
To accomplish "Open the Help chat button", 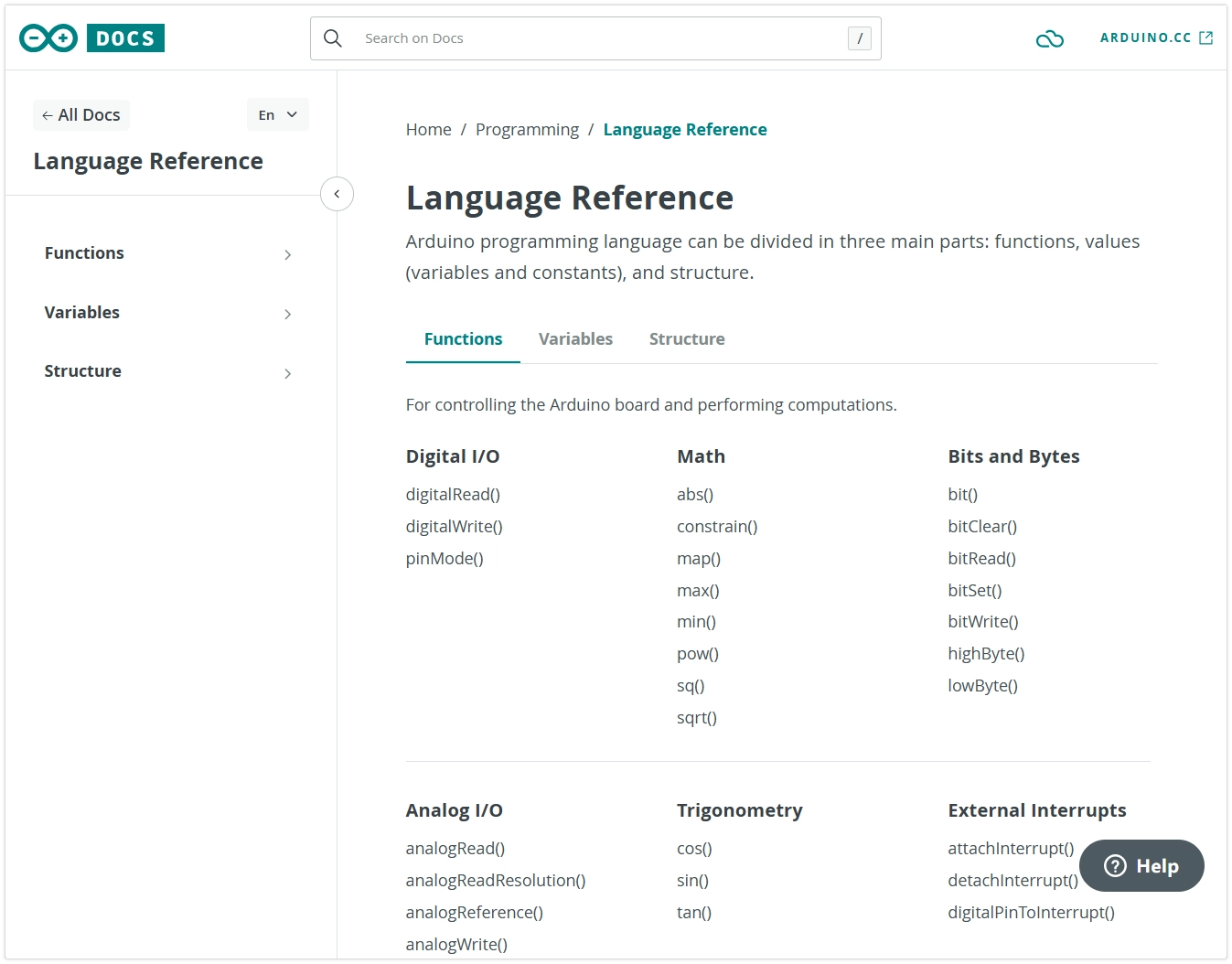I will [x=1141, y=865].
